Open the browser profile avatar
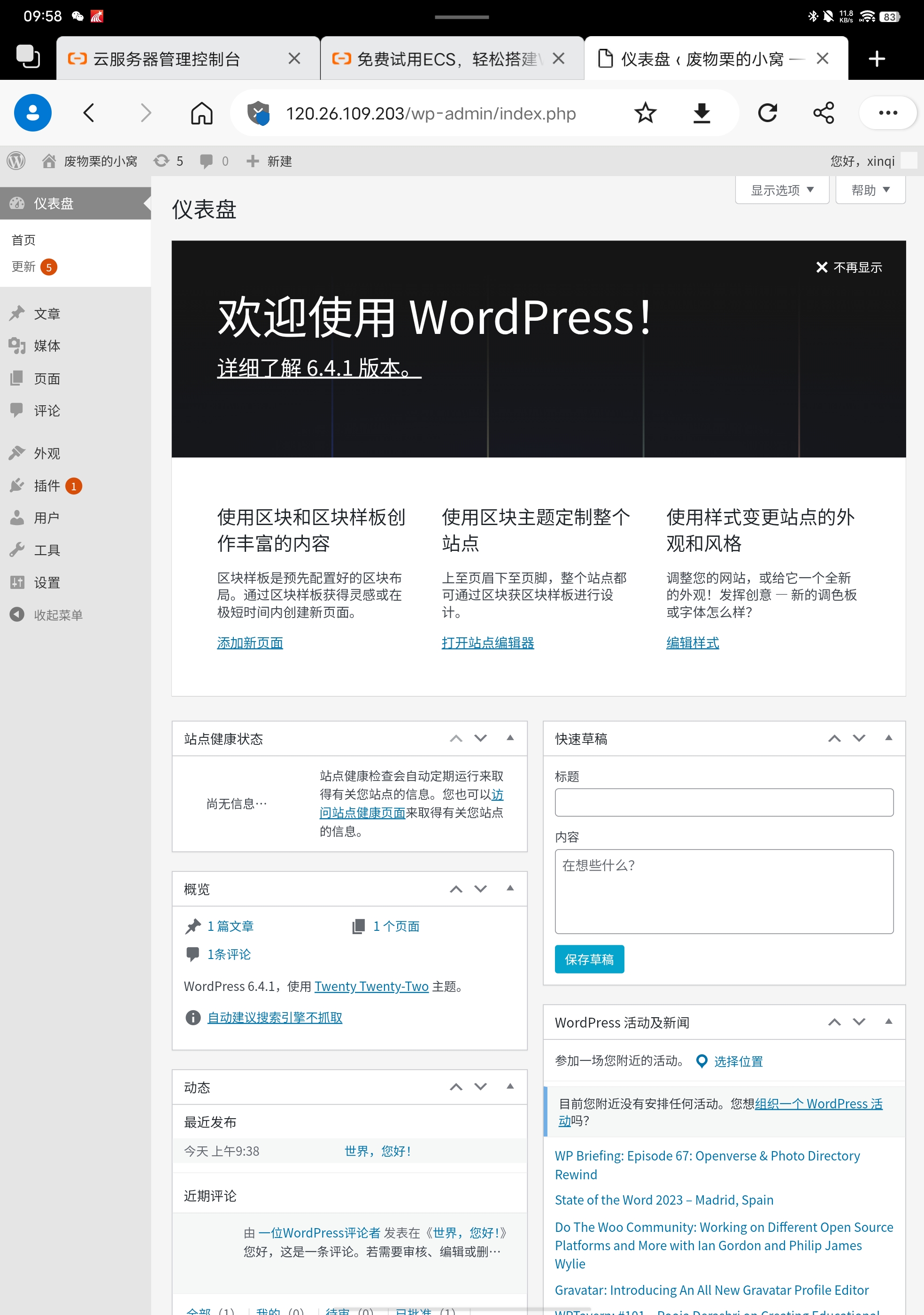Image resolution: width=924 pixels, height=1315 pixels. pyautogui.click(x=33, y=113)
